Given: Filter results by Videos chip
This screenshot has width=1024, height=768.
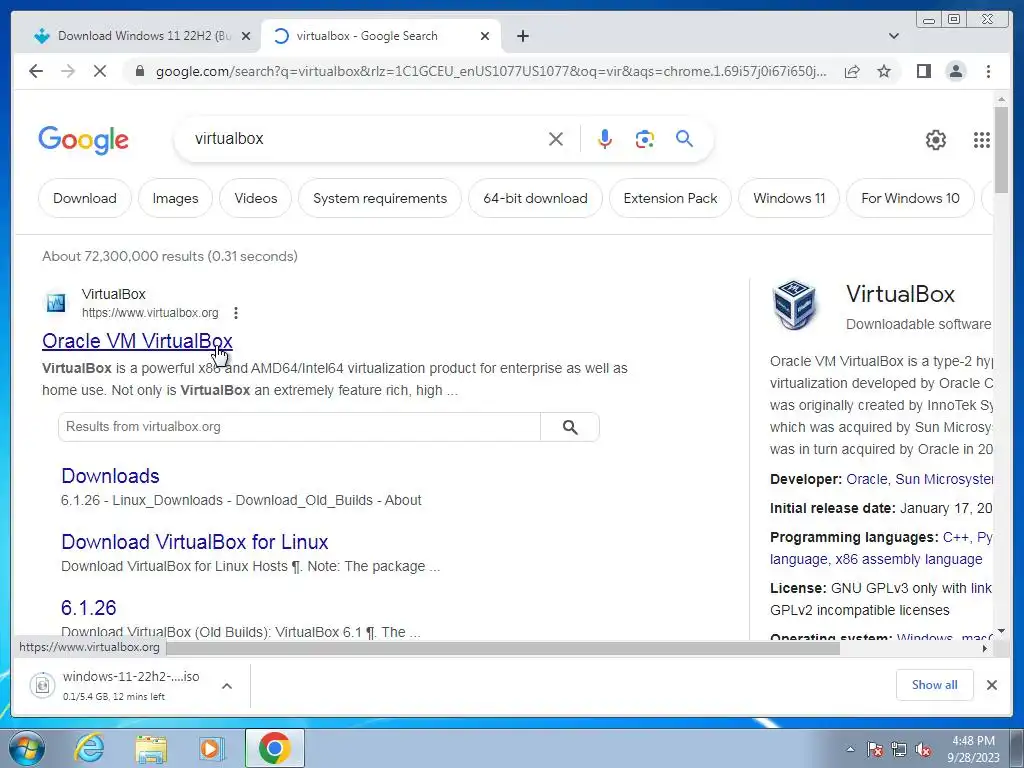Looking at the screenshot, I should pyautogui.click(x=255, y=199).
